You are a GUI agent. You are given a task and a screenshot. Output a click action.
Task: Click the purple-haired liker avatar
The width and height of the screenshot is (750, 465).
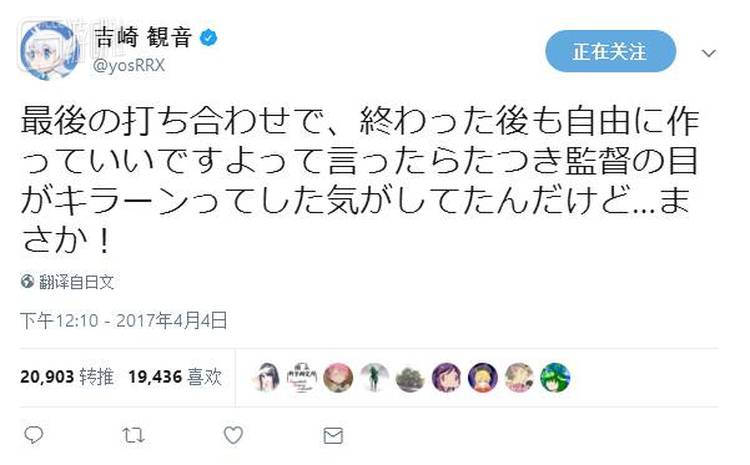(x=447, y=377)
